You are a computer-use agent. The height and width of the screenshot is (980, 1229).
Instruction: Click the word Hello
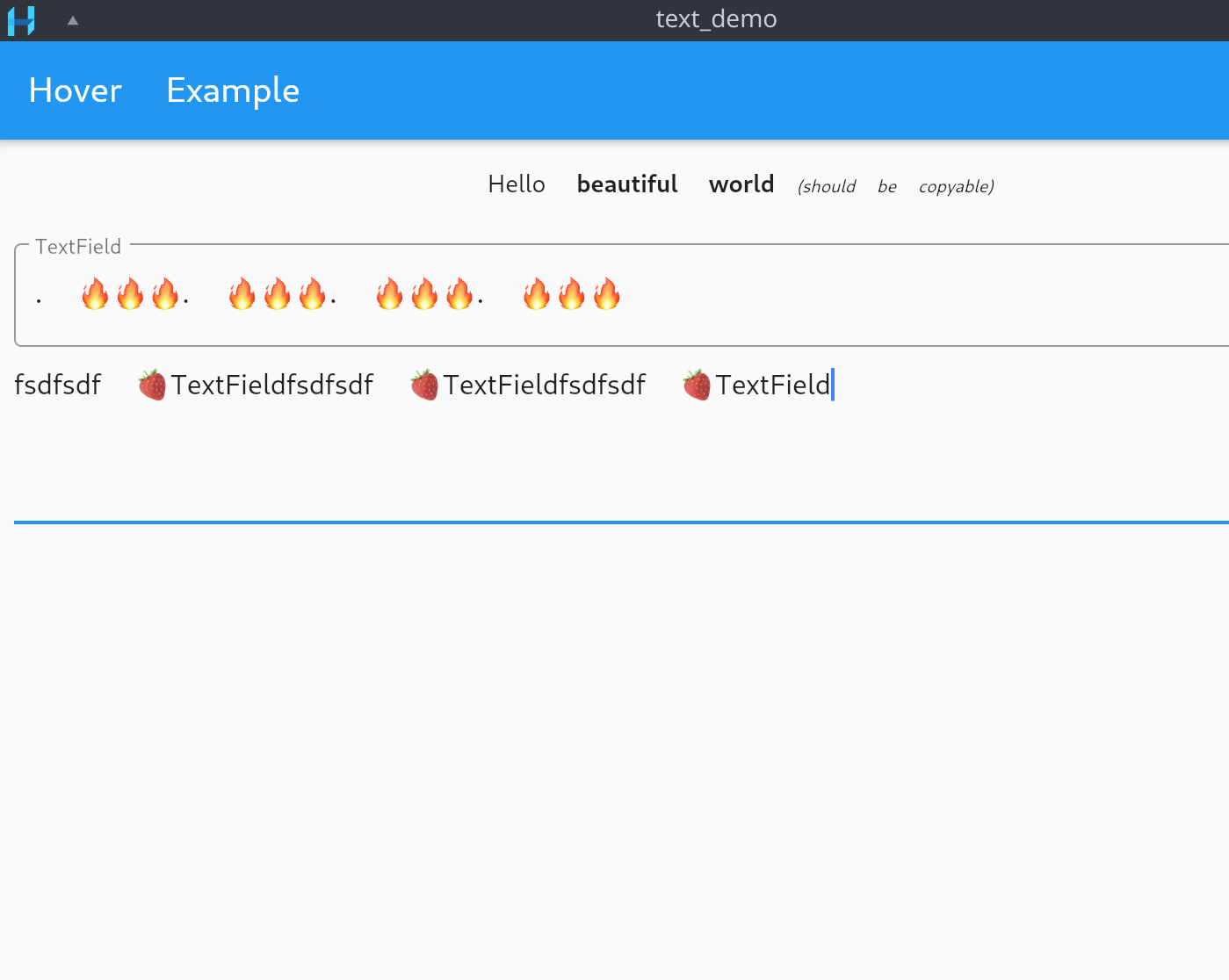point(517,184)
